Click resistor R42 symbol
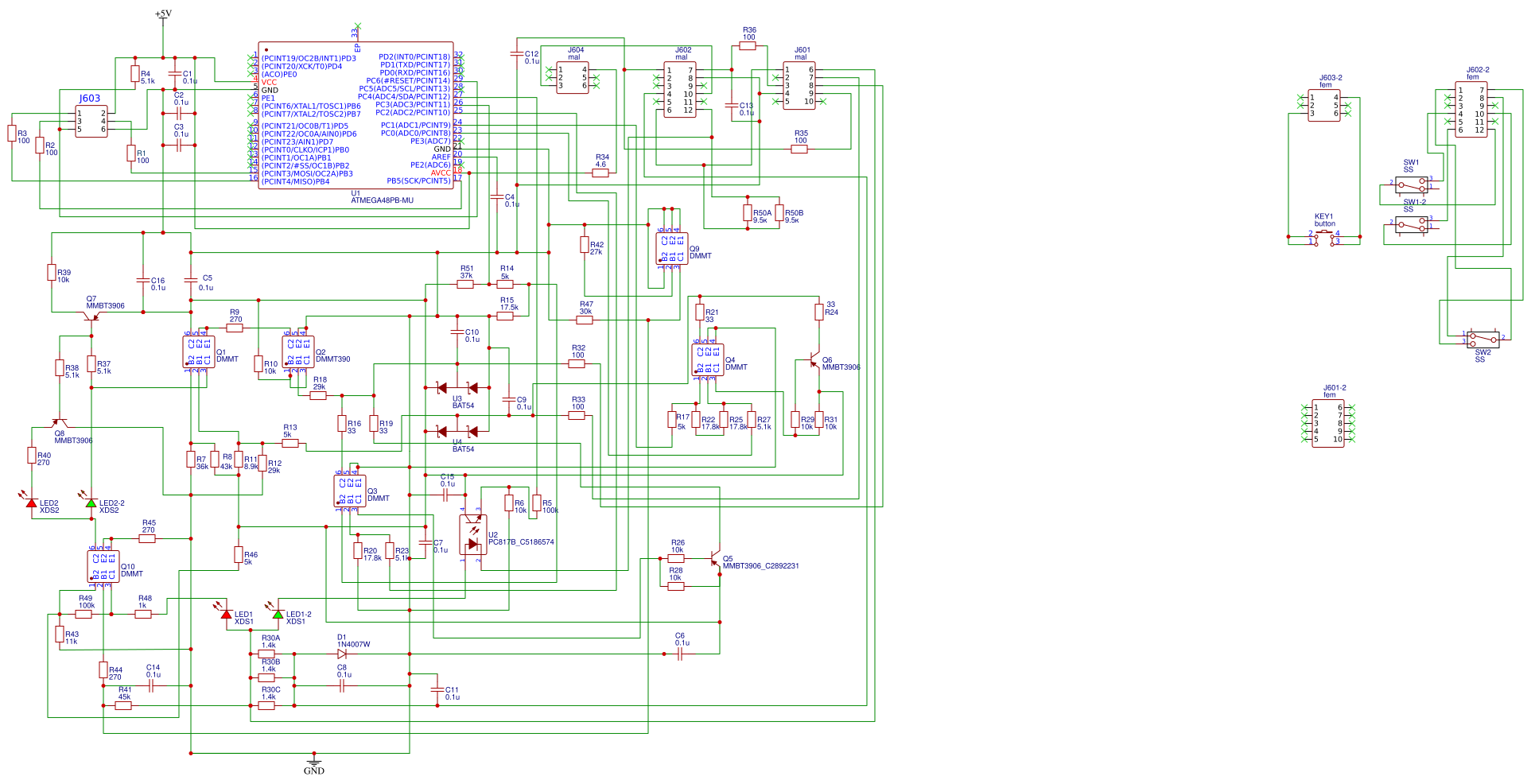 (585, 245)
